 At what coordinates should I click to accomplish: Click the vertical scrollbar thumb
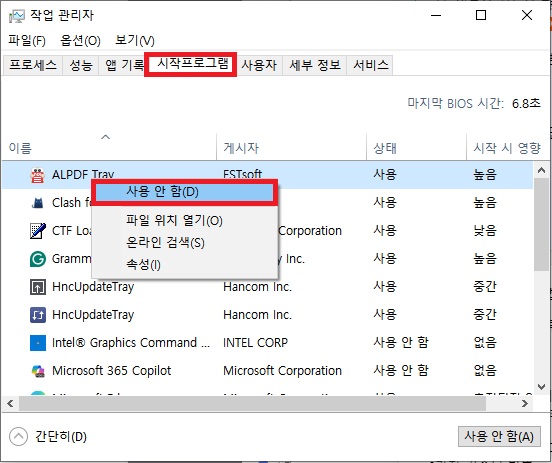pyautogui.click(x=541, y=224)
